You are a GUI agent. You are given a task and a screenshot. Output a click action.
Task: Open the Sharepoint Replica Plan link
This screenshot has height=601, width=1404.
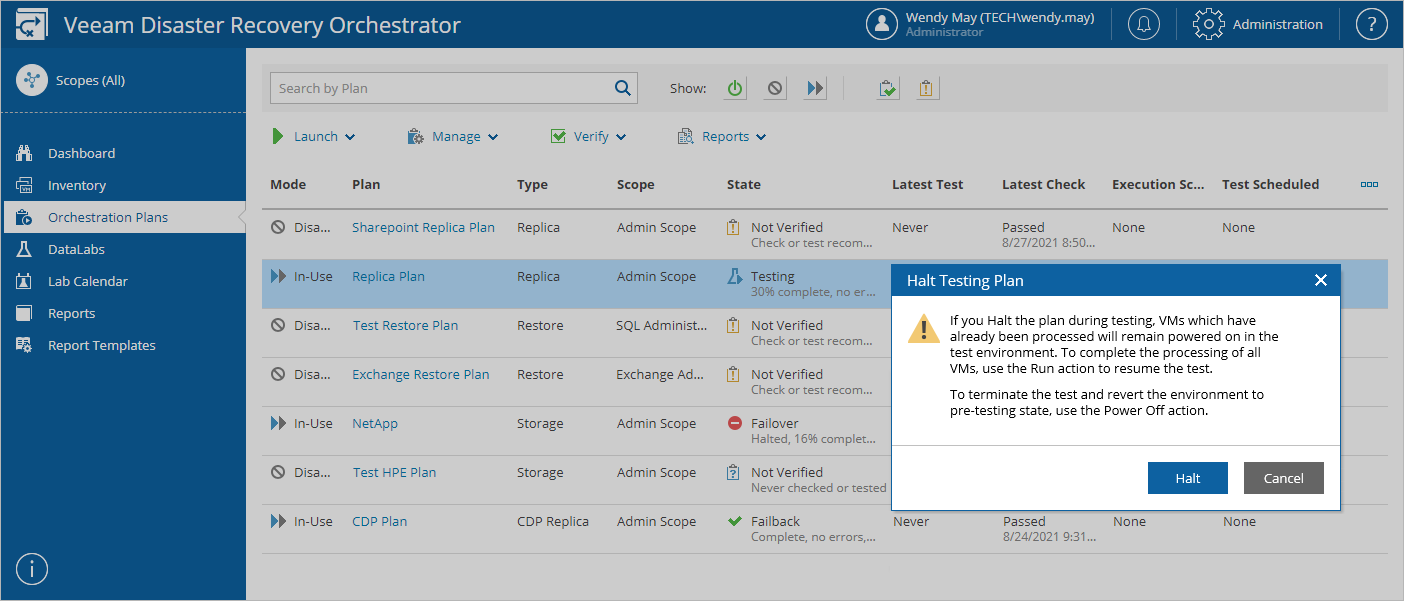coord(423,227)
